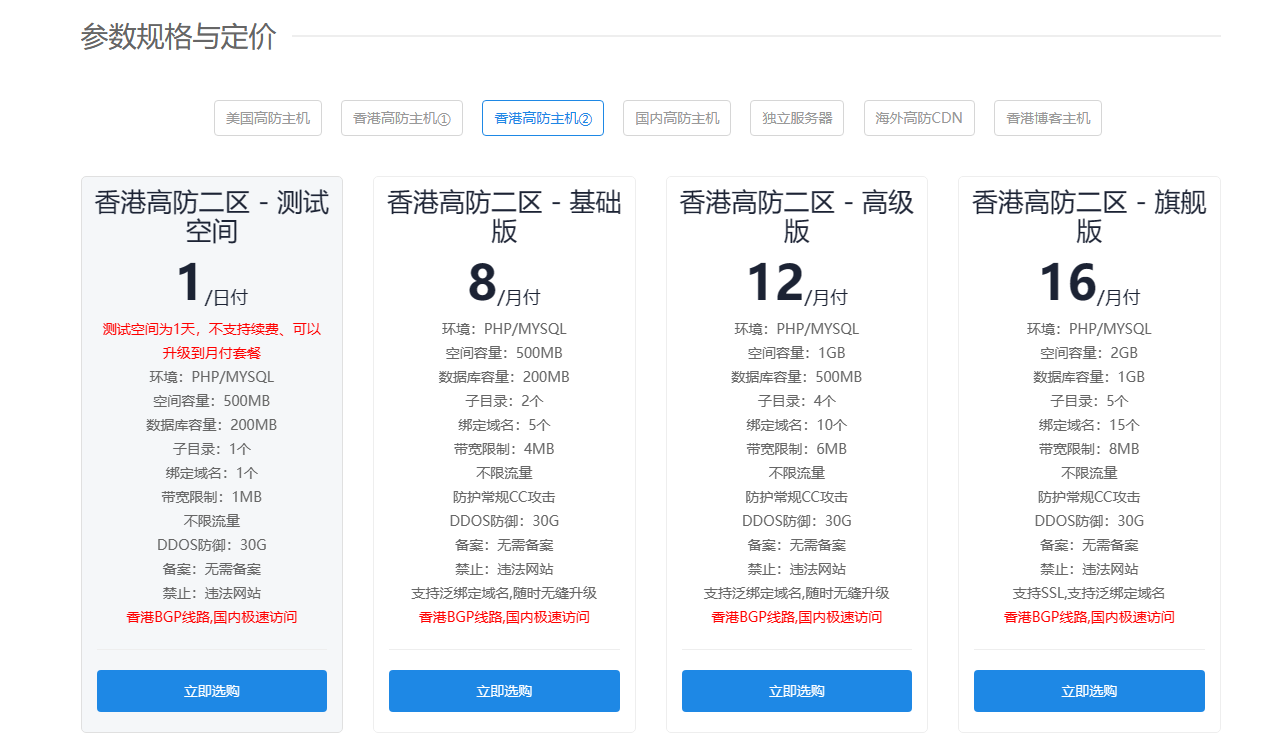Open the 香港博客主机 tab

click(1047, 118)
